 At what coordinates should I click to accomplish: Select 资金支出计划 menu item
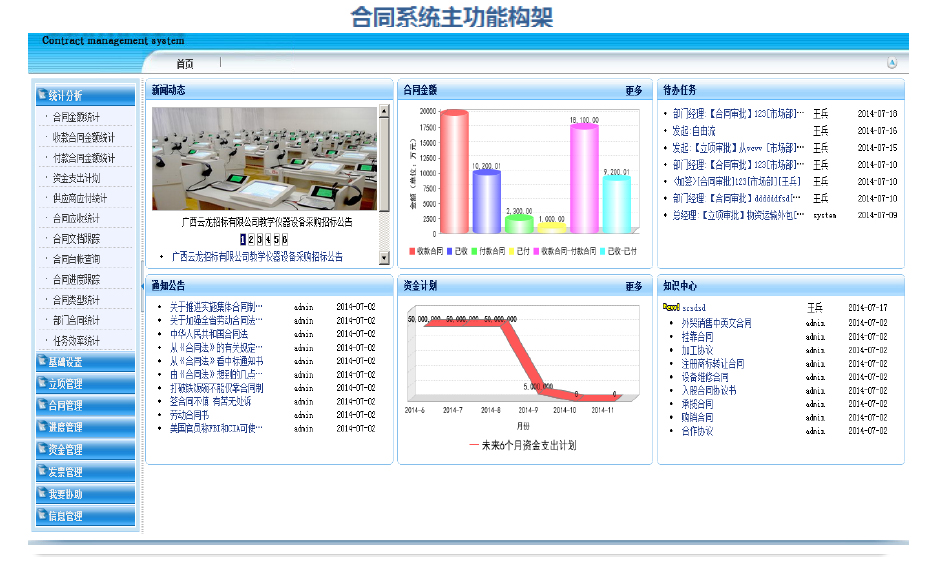[76, 178]
